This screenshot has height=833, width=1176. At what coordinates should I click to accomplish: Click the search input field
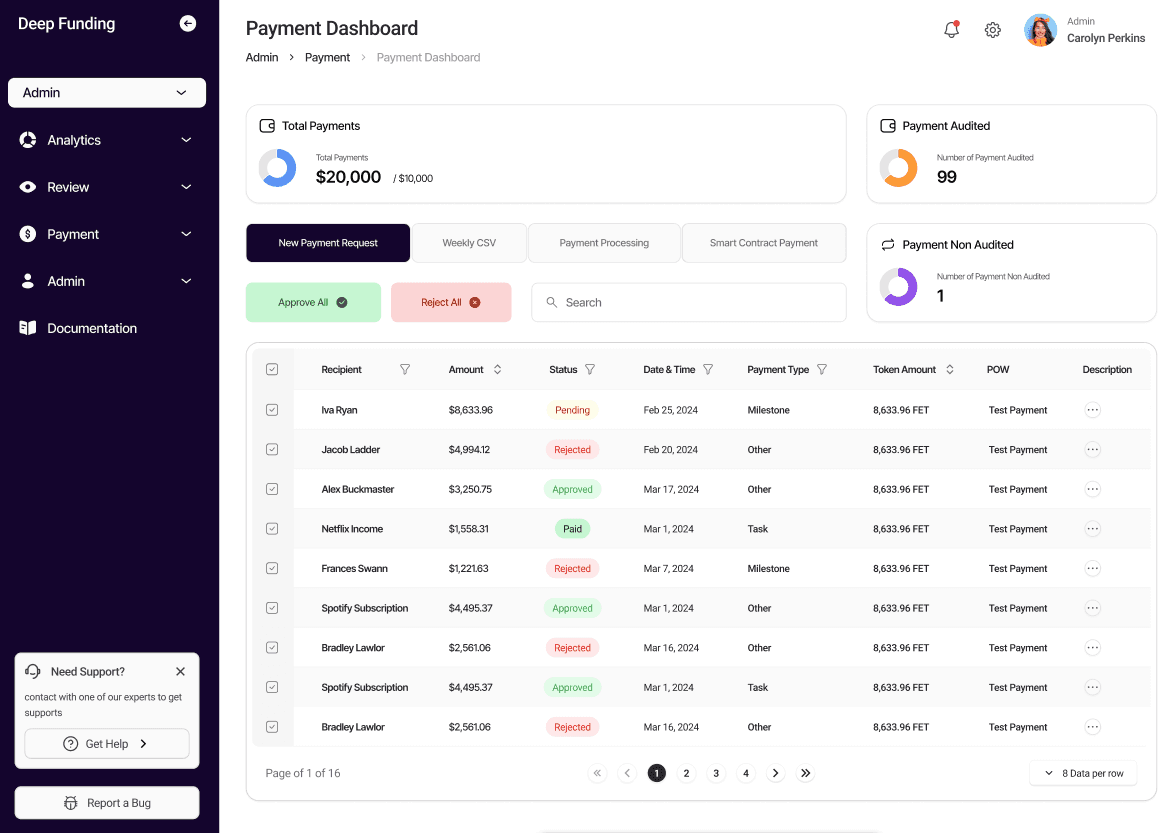click(688, 302)
